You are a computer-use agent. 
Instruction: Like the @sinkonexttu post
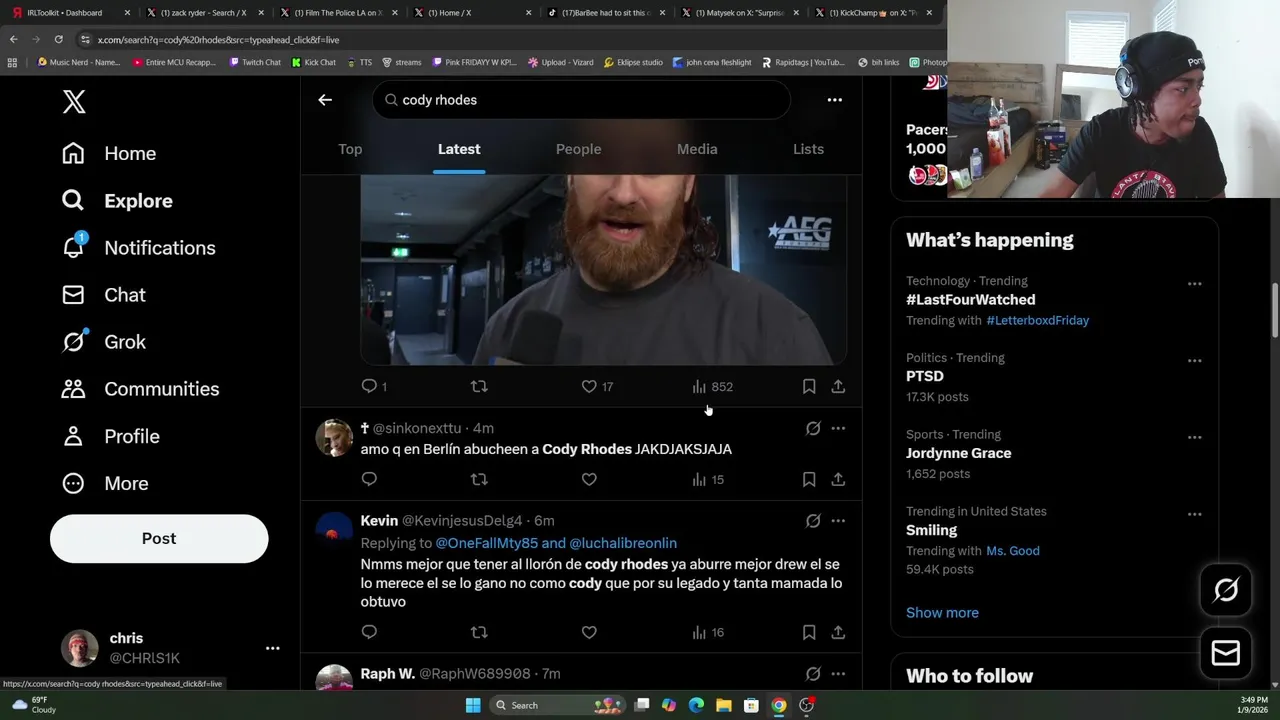[589, 479]
